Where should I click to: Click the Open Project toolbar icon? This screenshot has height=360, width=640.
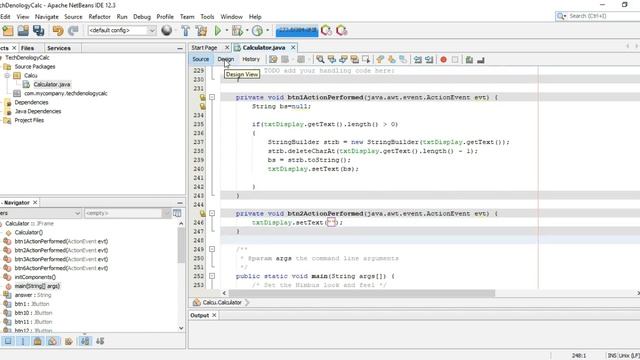coord(23,31)
